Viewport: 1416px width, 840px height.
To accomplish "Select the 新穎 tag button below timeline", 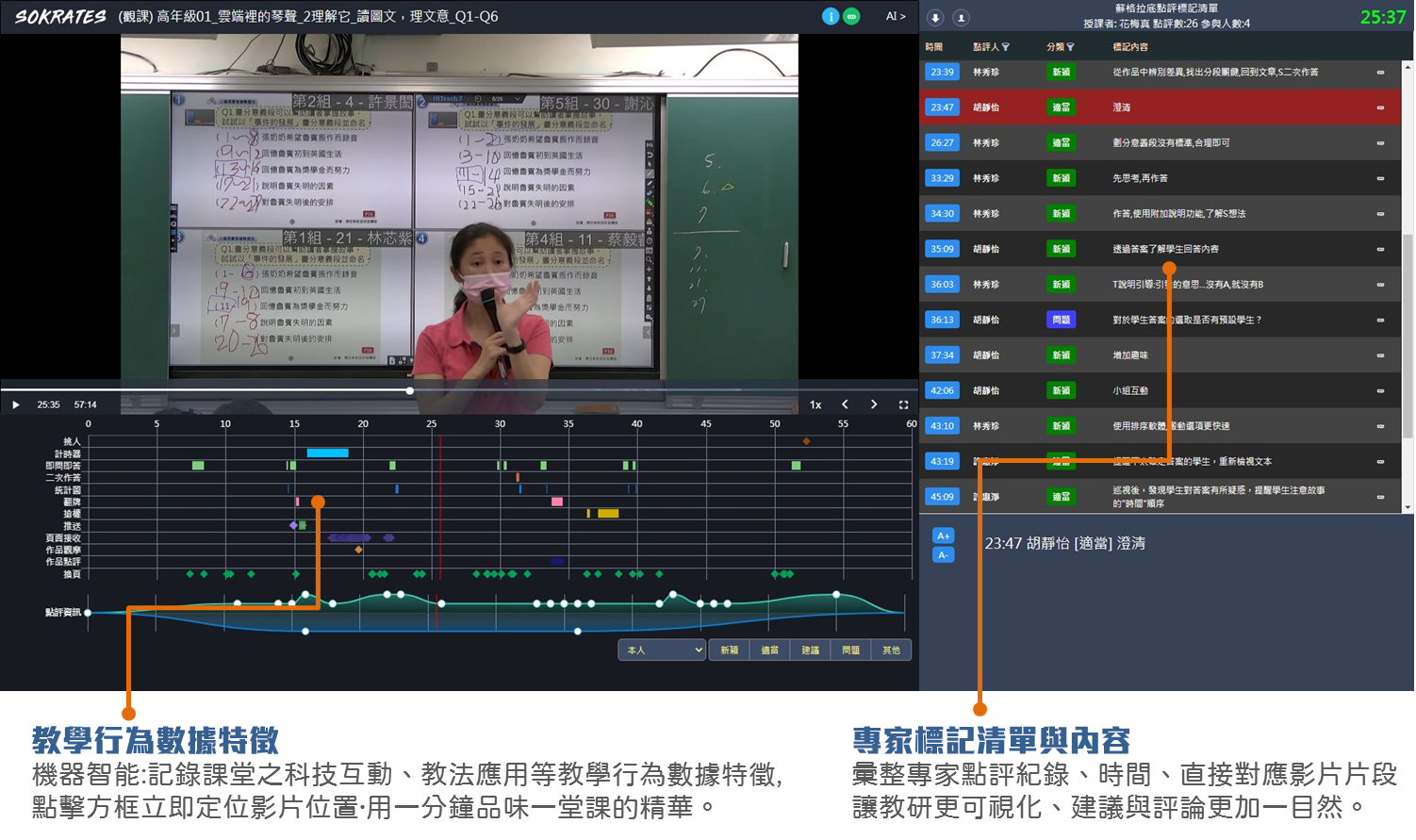I will coord(729,650).
